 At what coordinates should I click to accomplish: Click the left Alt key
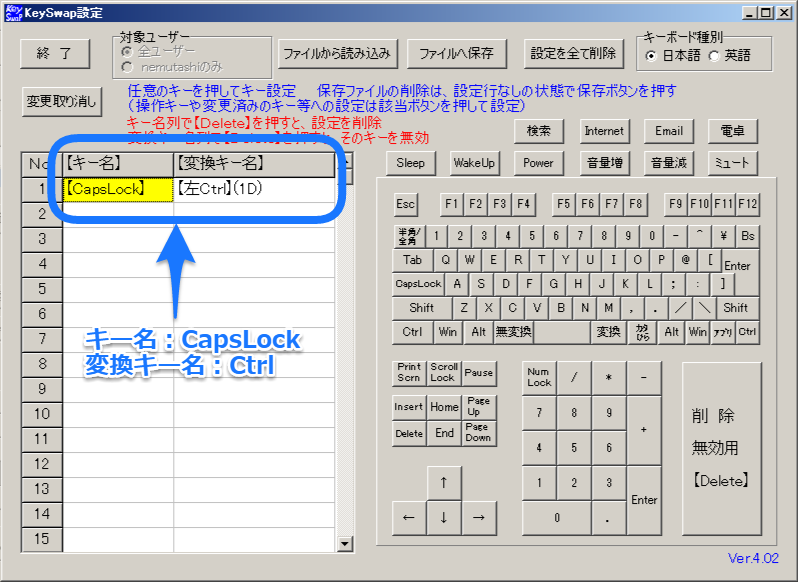pyautogui.click(x=478, y=332)
